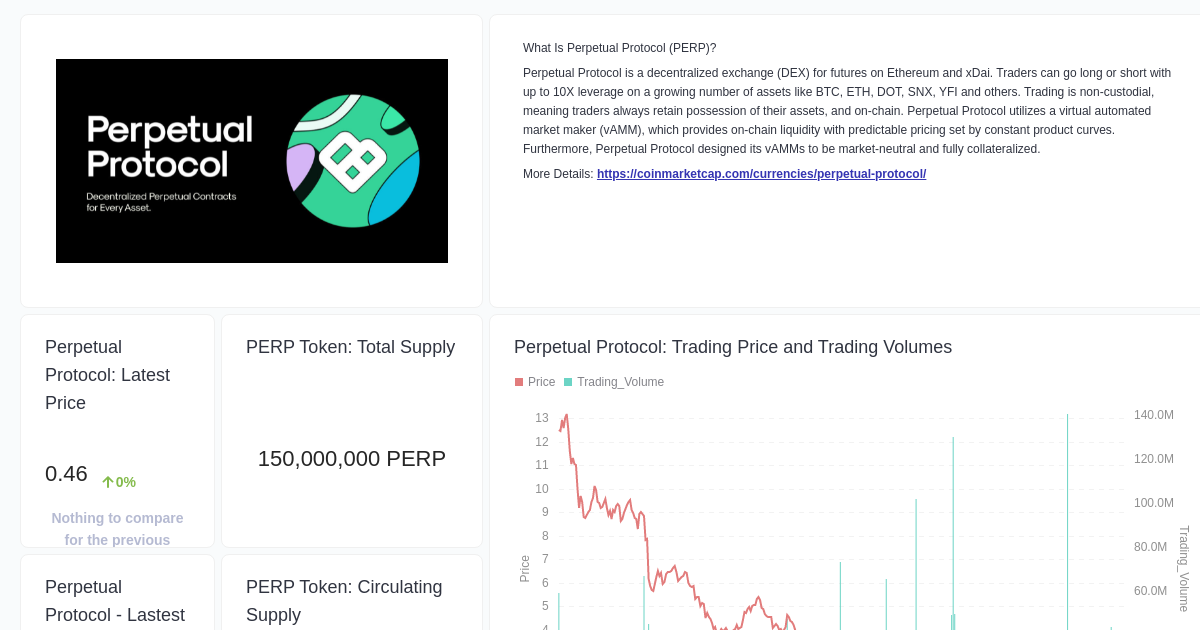Click the teal Trading_Volume legend swatch
The width and height of the screenshot is (1200, 630).
pyautogui.click(x=567, y=381)
